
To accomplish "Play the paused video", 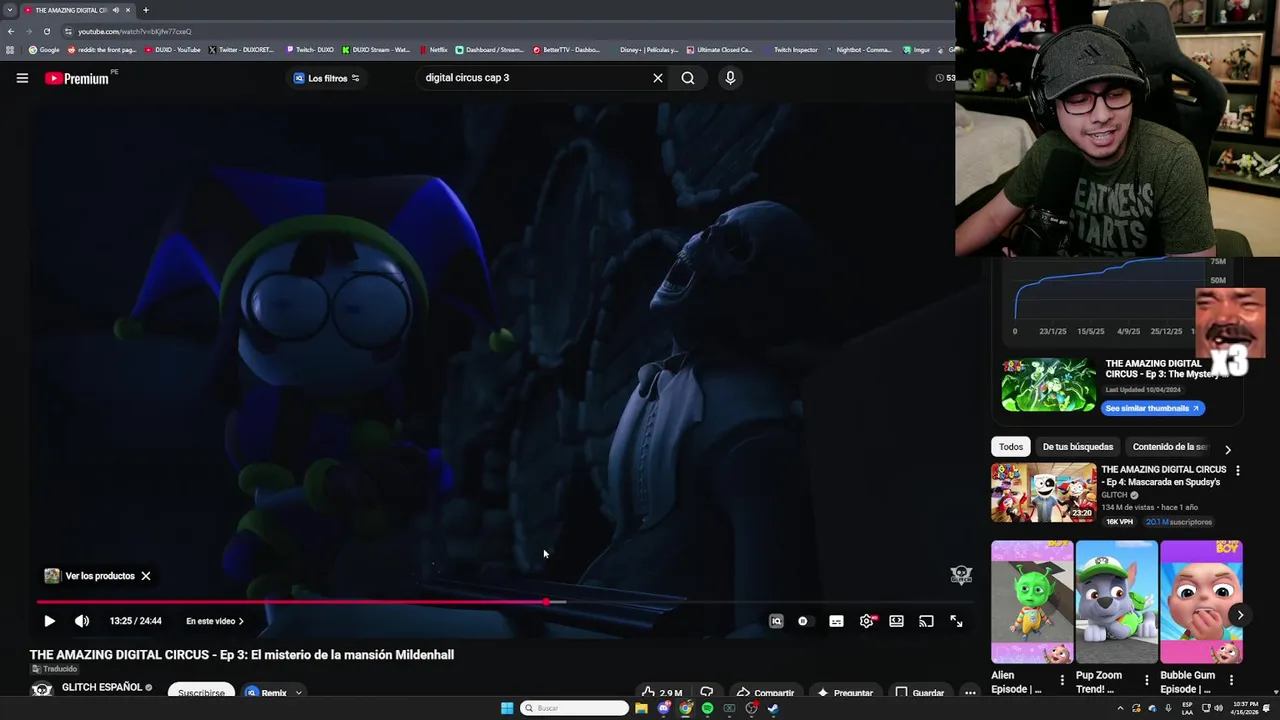I will pos(49,621).
